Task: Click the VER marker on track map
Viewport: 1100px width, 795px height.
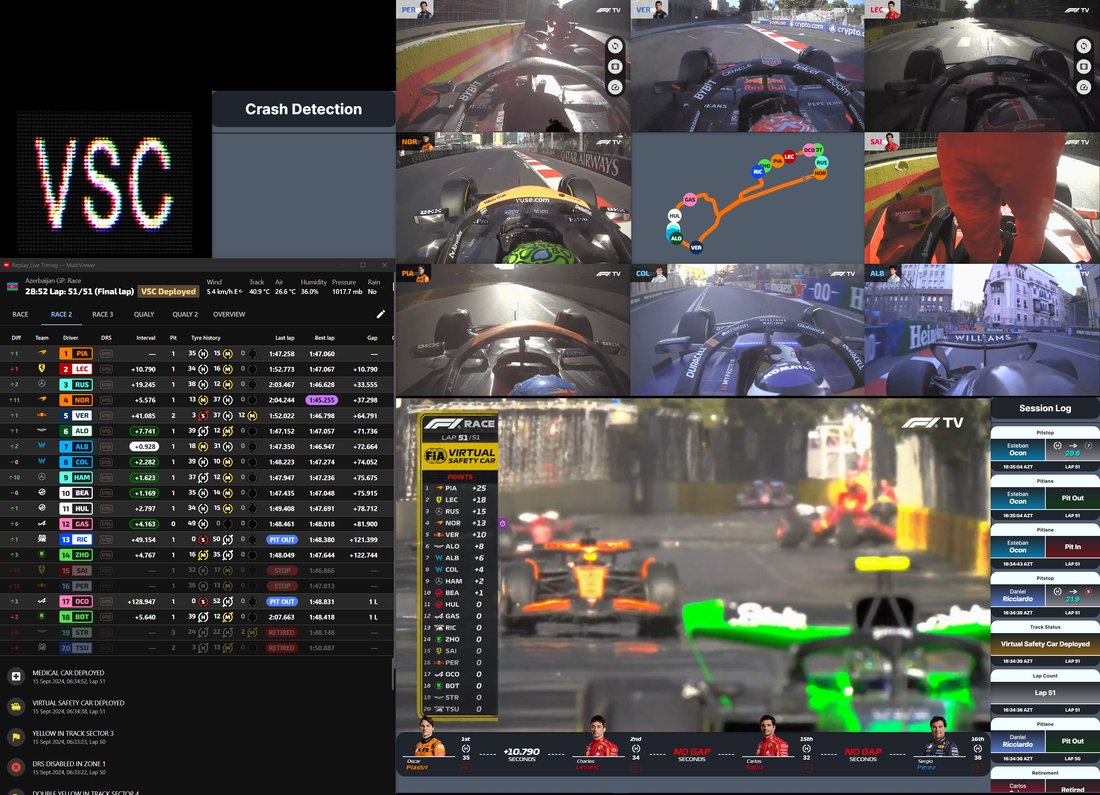Action: click(x=696, y=247)
